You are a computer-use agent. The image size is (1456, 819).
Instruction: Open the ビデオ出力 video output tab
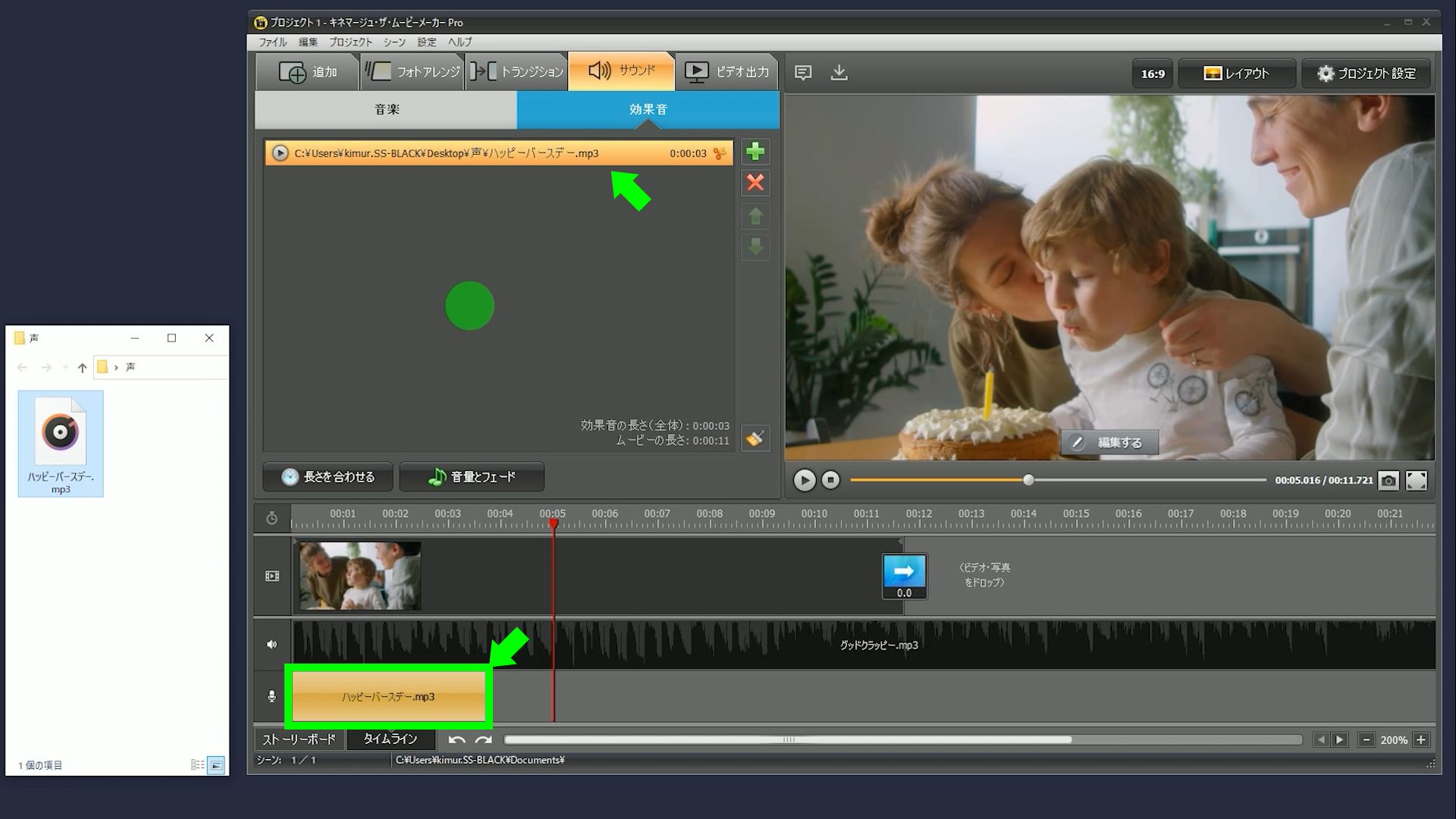[726, 72]
